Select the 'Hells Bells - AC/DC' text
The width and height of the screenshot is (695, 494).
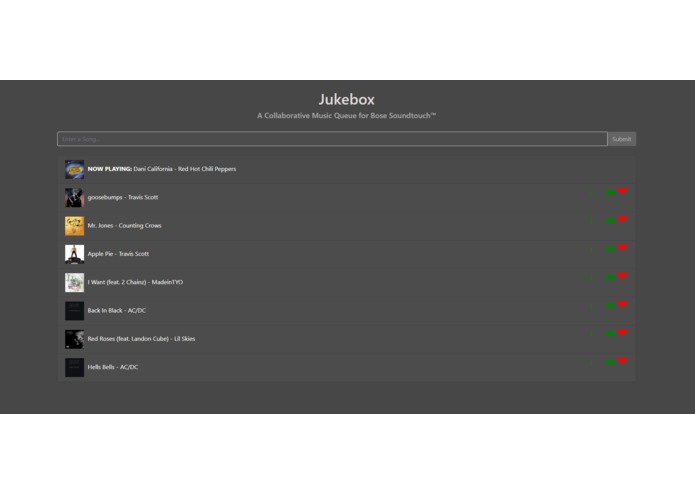click(x=113, y=367)
